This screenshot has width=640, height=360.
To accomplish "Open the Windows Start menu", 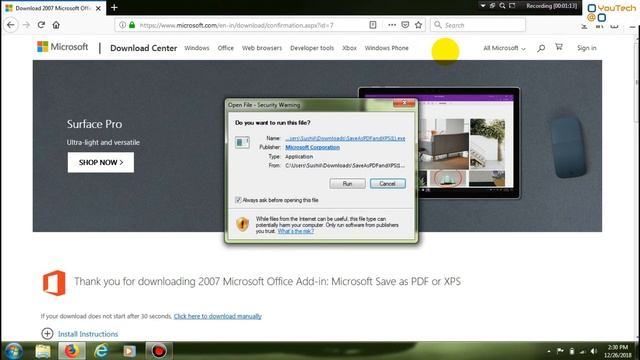I will tap(13, 351).
